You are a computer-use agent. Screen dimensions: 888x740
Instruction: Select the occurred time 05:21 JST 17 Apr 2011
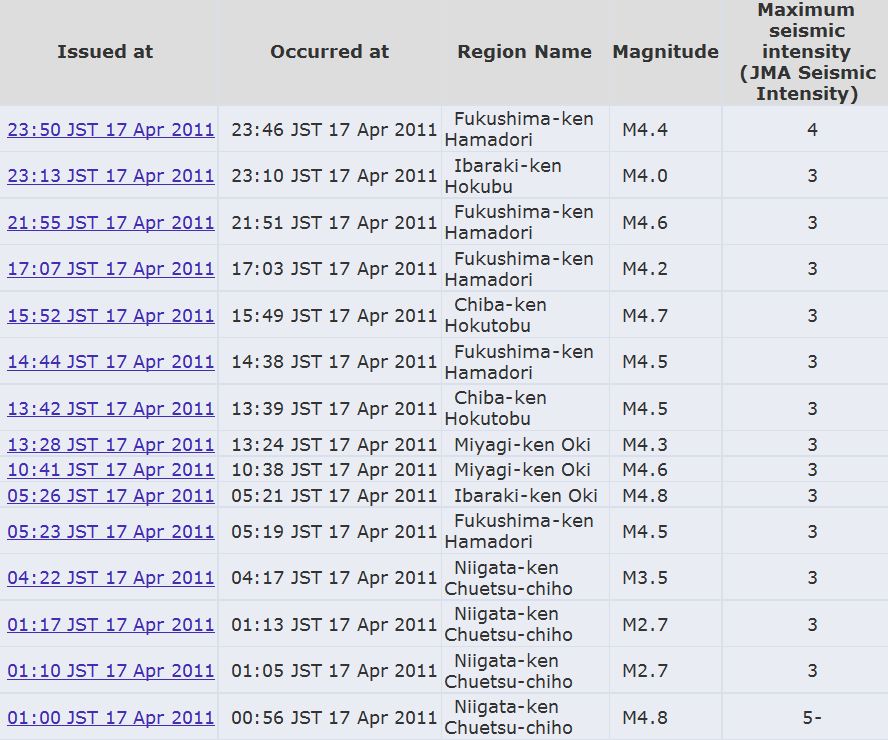[x=334, y=495]
